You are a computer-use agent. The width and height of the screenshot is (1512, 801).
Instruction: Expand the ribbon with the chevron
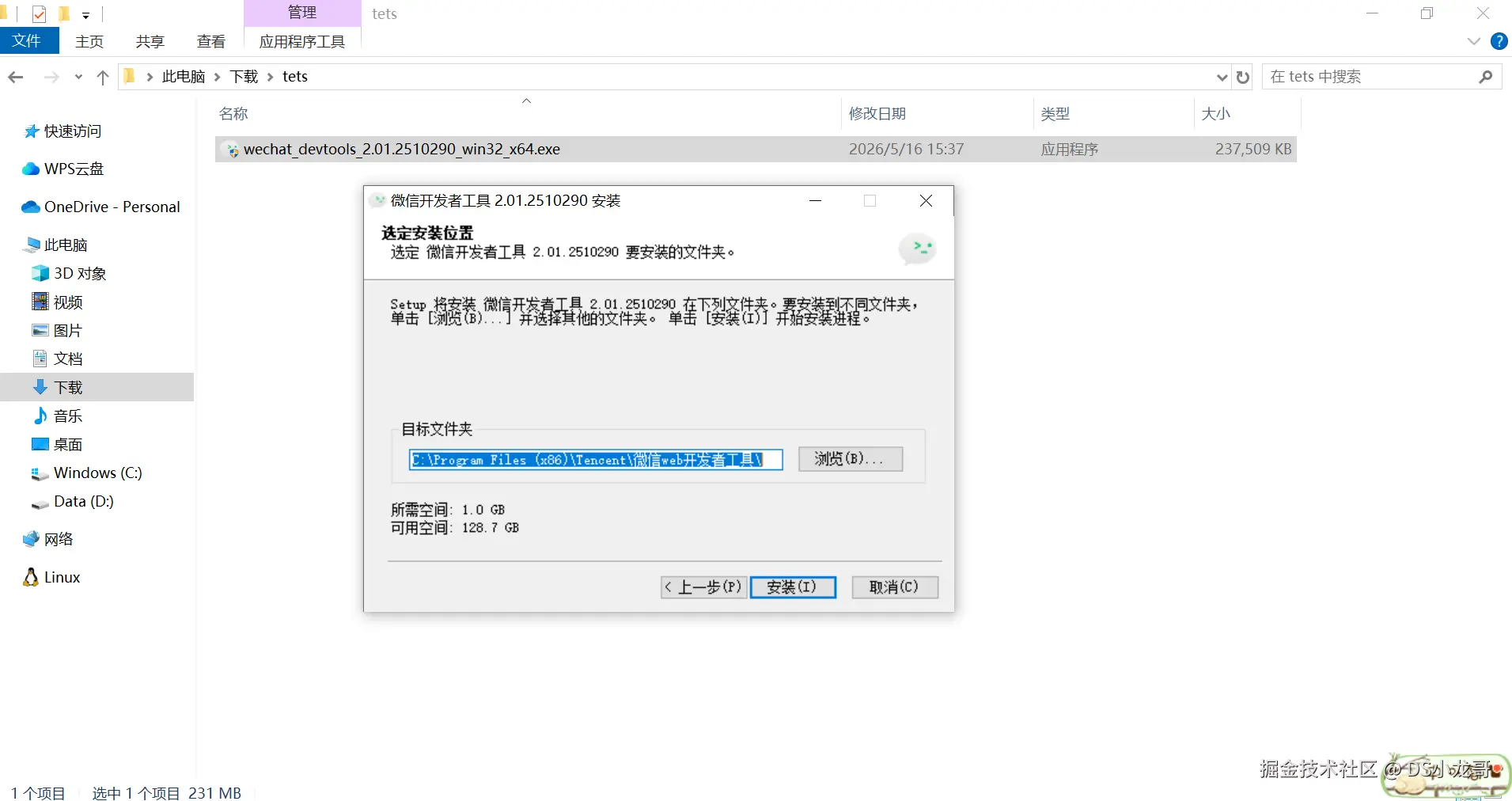coord(1473,41)
